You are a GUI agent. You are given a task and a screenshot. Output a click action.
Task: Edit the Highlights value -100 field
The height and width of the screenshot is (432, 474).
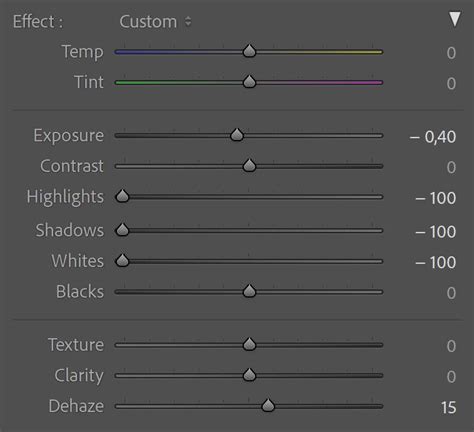[436, 198]
